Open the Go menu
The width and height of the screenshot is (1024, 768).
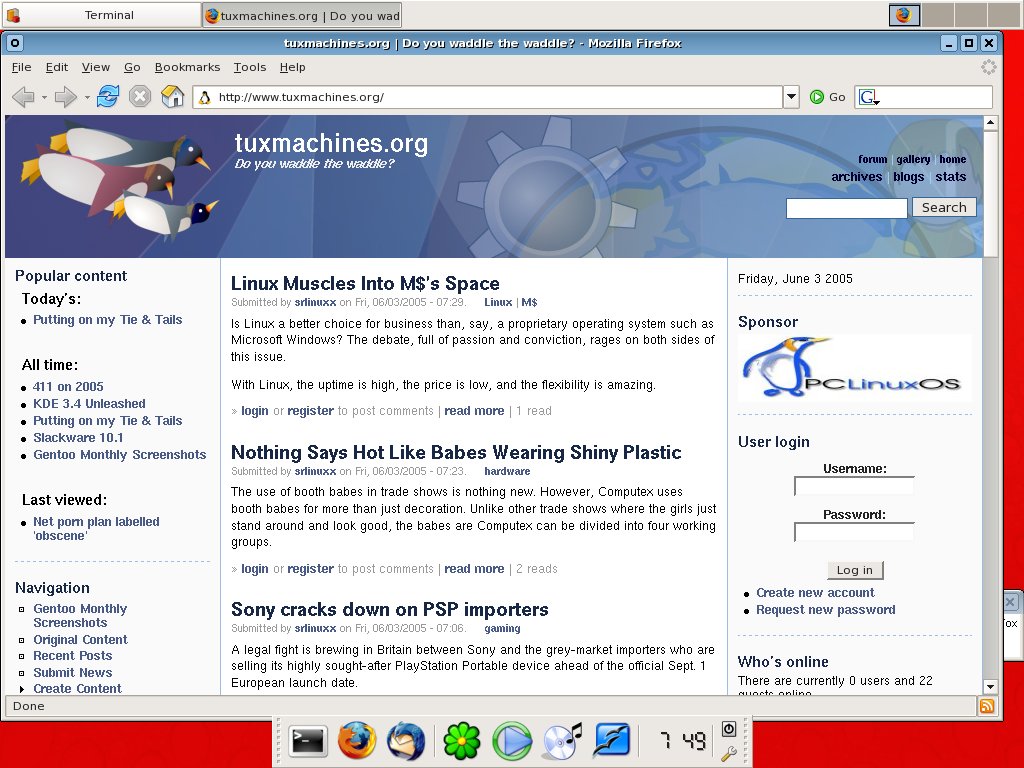coord(132,67)
